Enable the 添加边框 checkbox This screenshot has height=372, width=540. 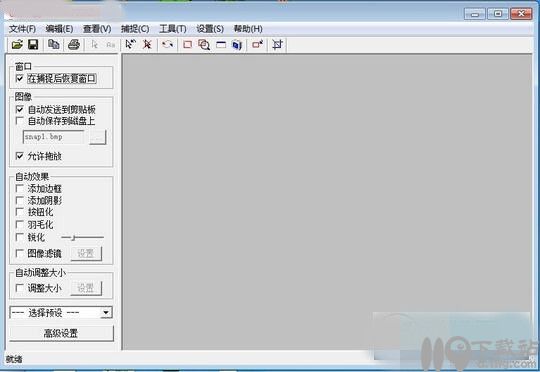[x=20, y=189]
